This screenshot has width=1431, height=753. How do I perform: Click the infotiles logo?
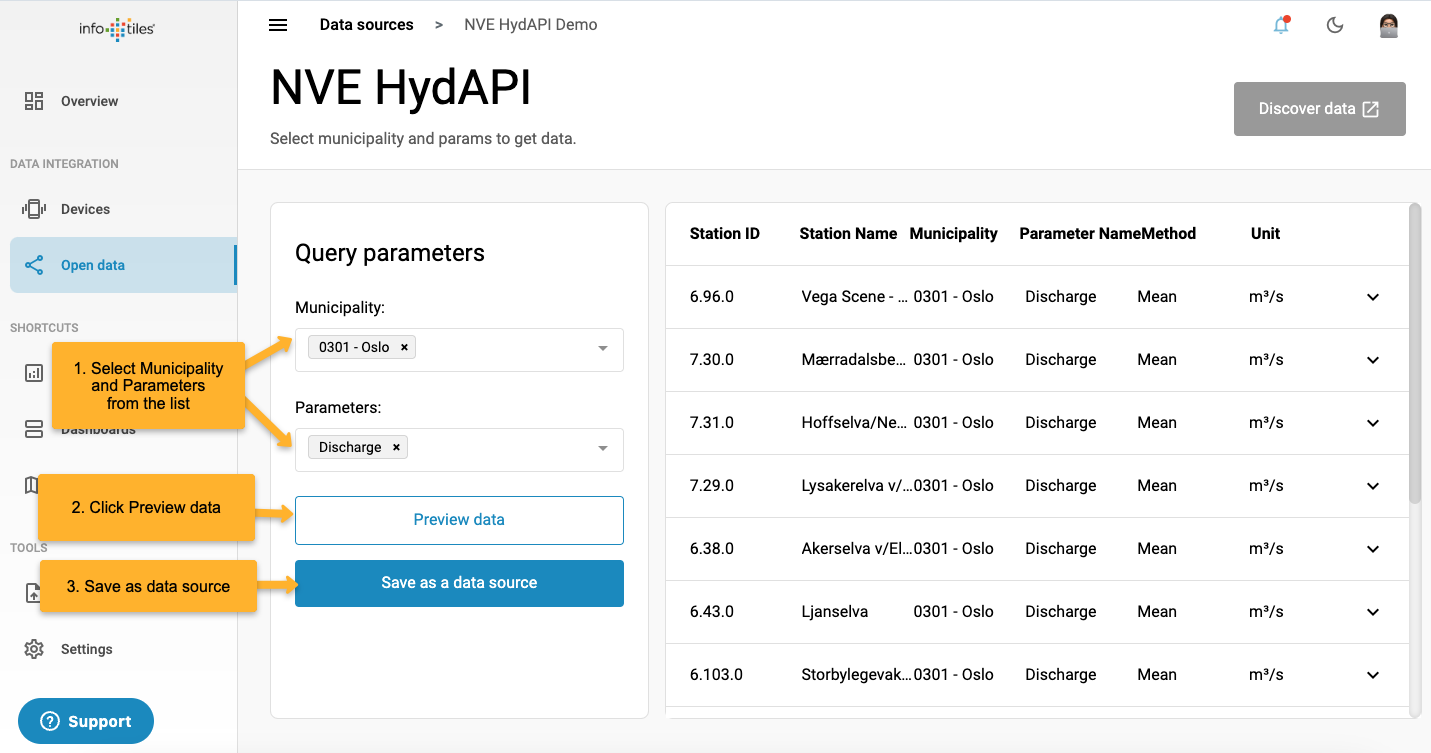pos(117,29)
